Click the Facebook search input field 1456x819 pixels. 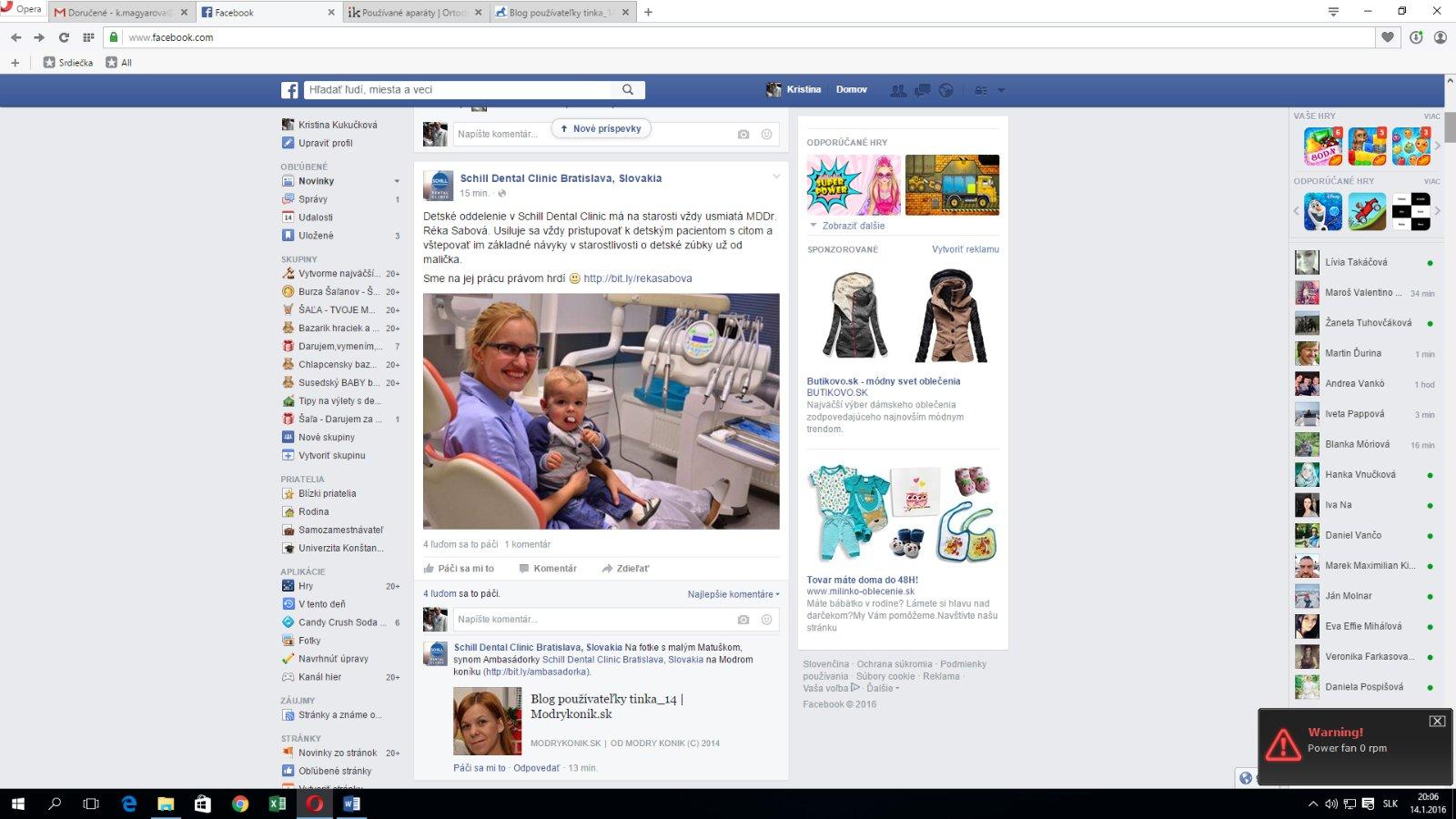click(x=460, y=90)
